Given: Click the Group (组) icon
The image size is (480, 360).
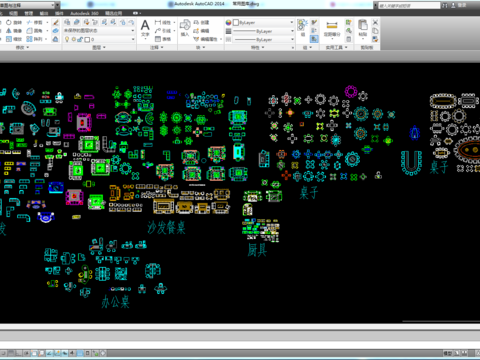Looking at the screenshot, I should point(303,26).
